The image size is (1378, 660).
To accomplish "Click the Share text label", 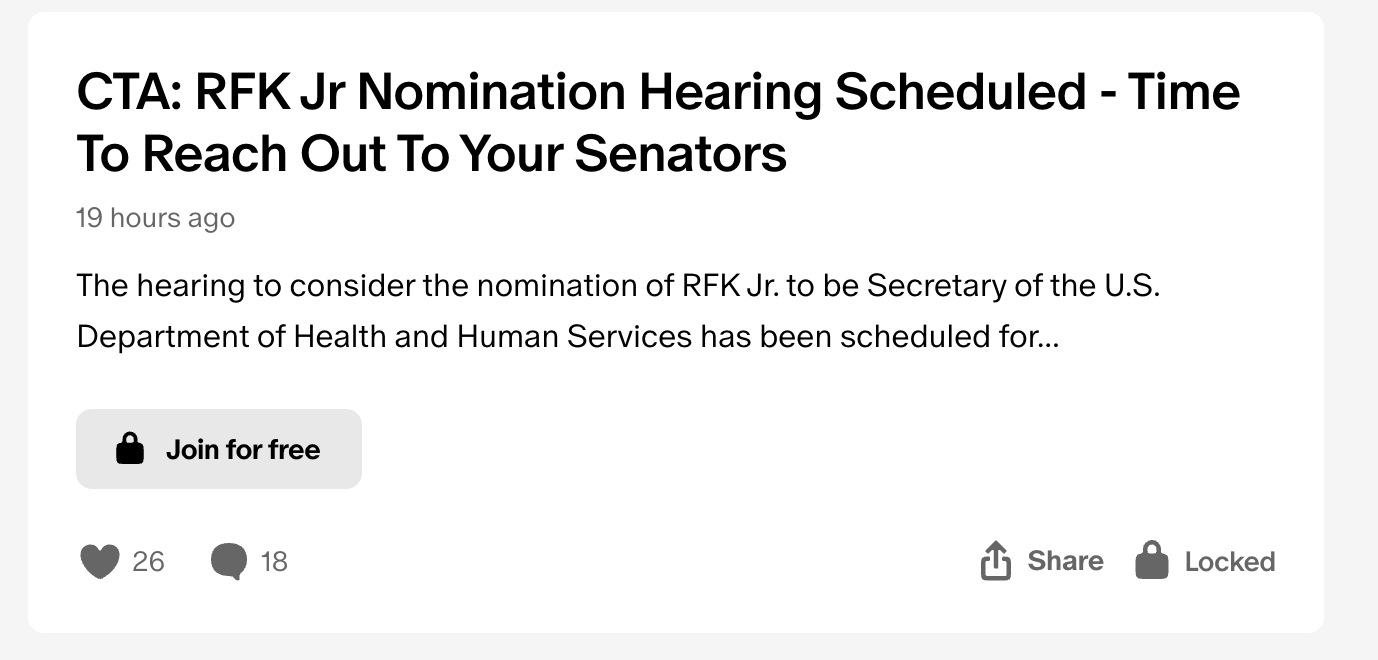I will 1065,561.
